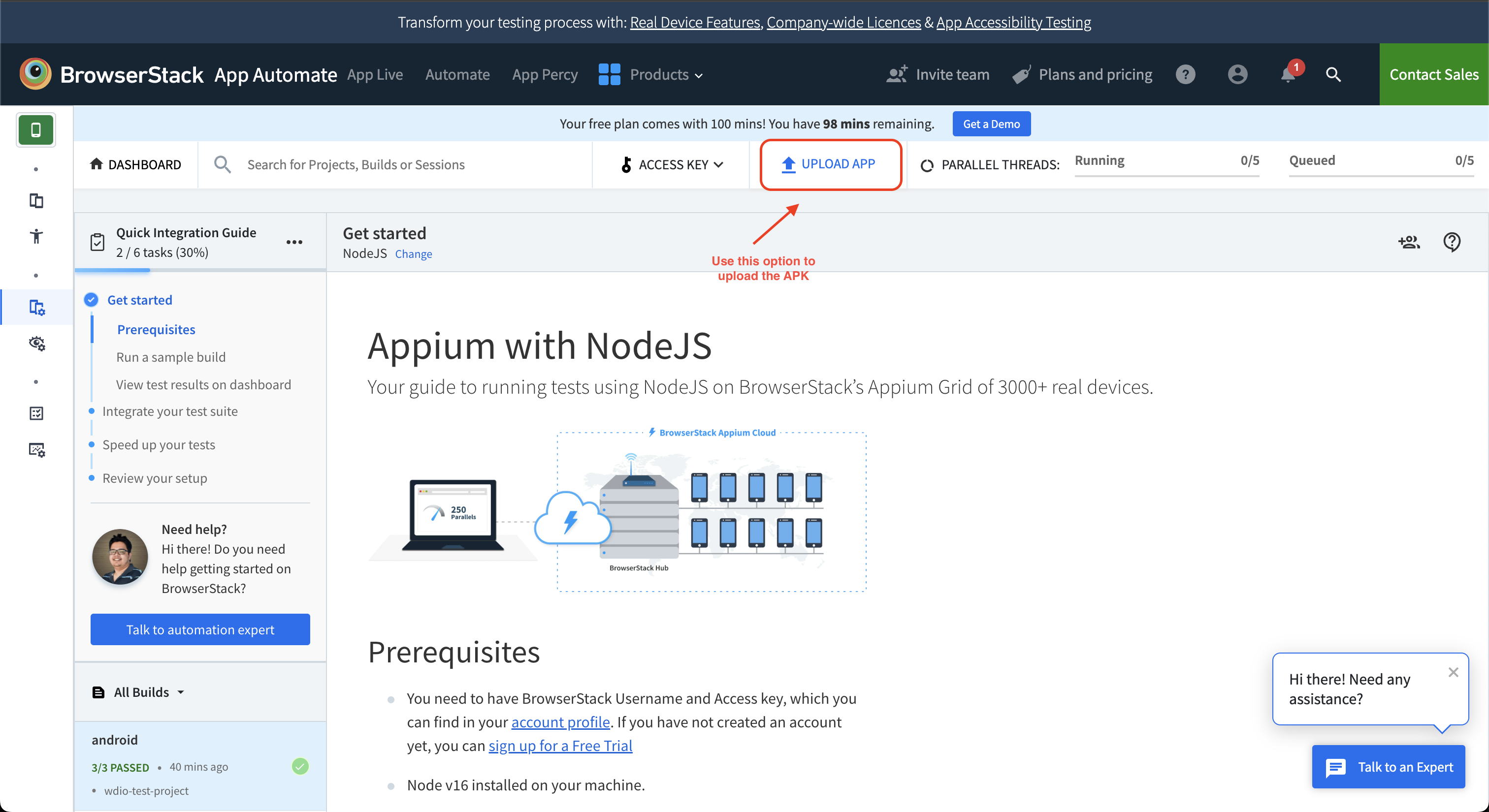Viewport: 1489px width, 812px height.
Task: Open the user account profile icon
Action: 1237,74
